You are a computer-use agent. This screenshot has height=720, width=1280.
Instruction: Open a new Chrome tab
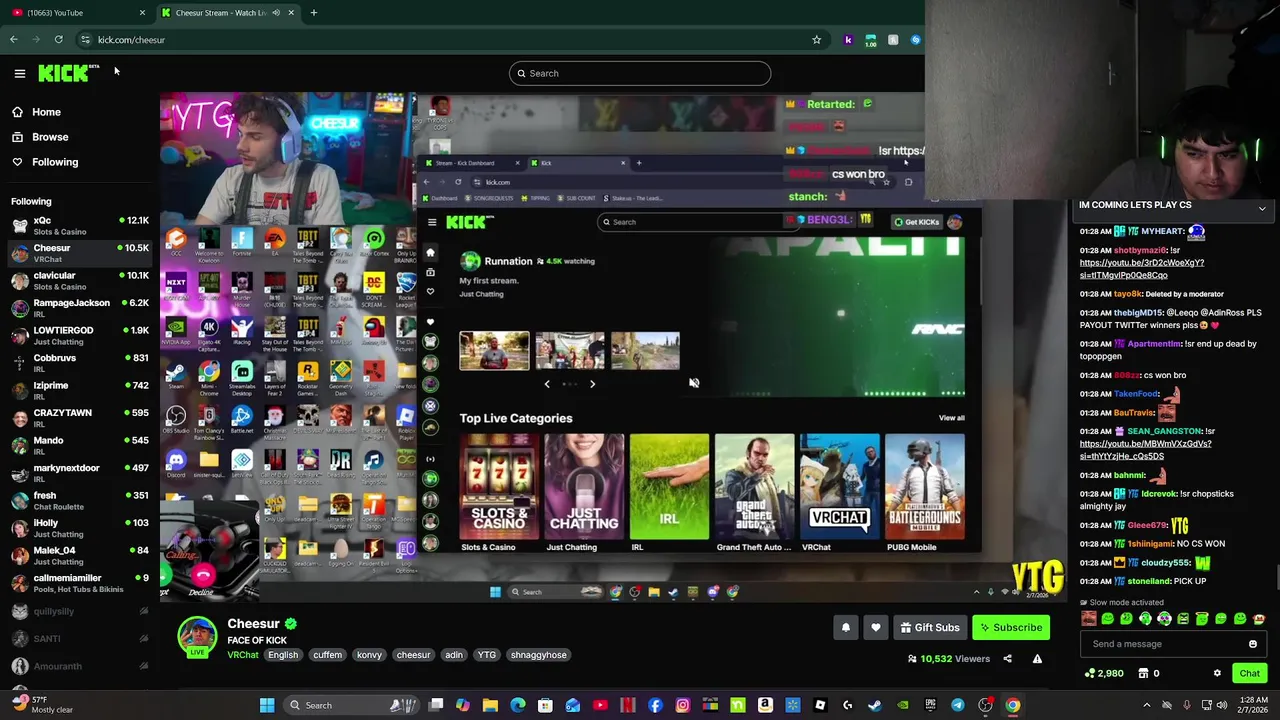(x=314, y=13)
